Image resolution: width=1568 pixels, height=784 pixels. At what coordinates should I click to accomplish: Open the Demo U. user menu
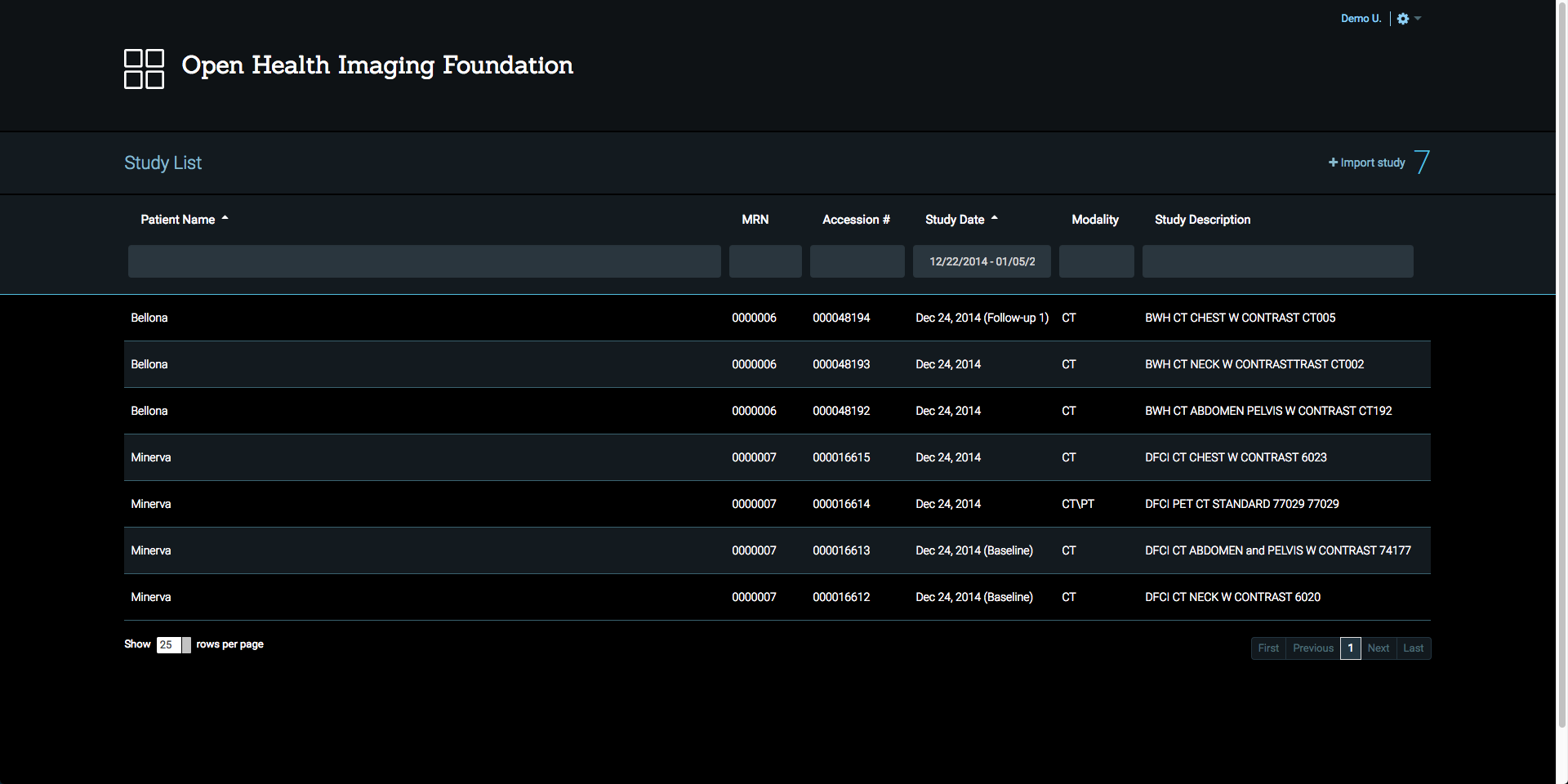click(1361, 19)
